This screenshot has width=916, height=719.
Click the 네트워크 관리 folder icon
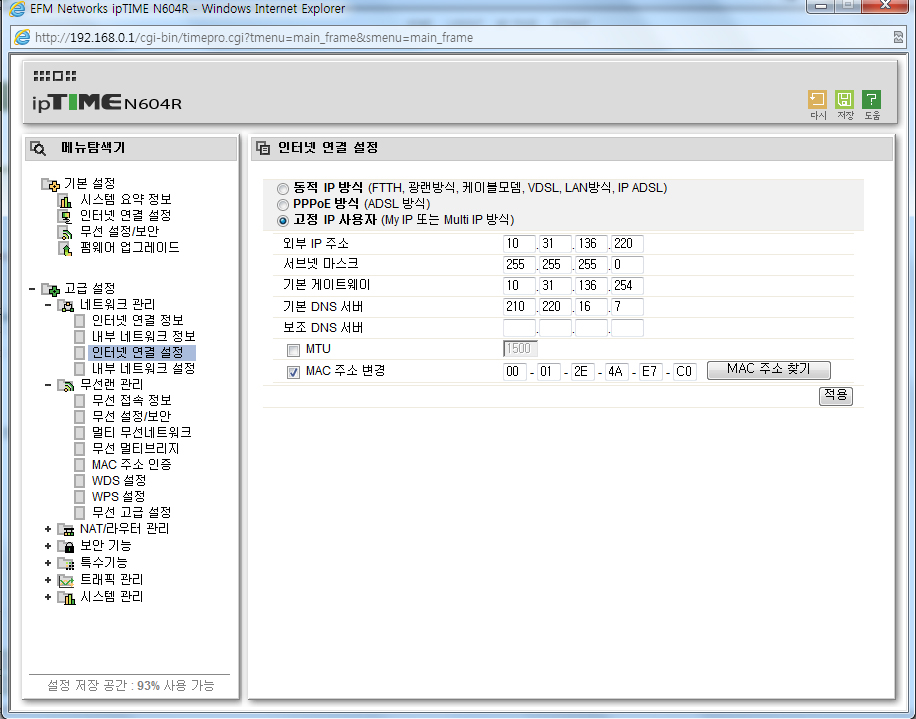point(65,305)
